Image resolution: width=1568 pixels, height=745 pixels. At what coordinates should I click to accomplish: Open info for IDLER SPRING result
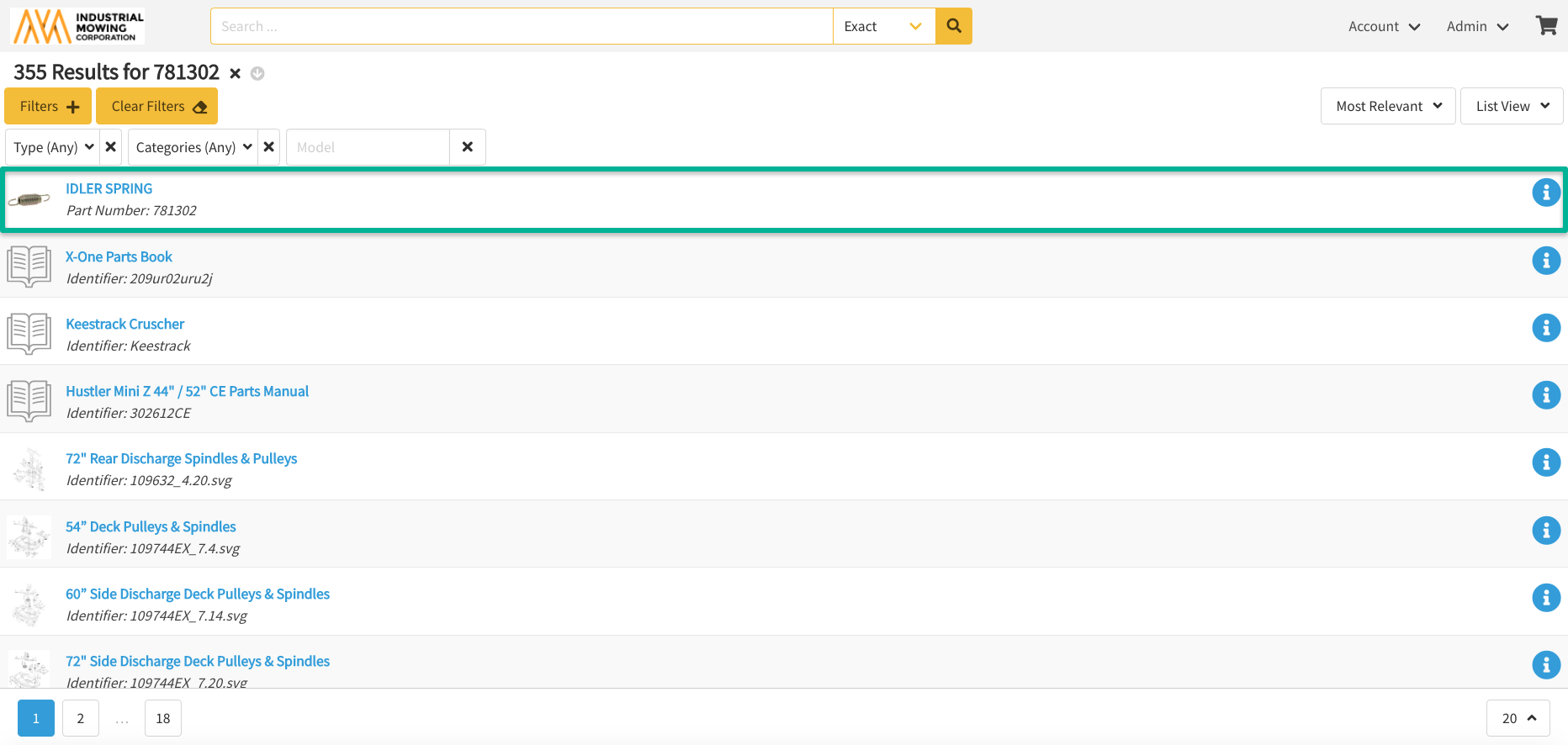point(1545,193)
